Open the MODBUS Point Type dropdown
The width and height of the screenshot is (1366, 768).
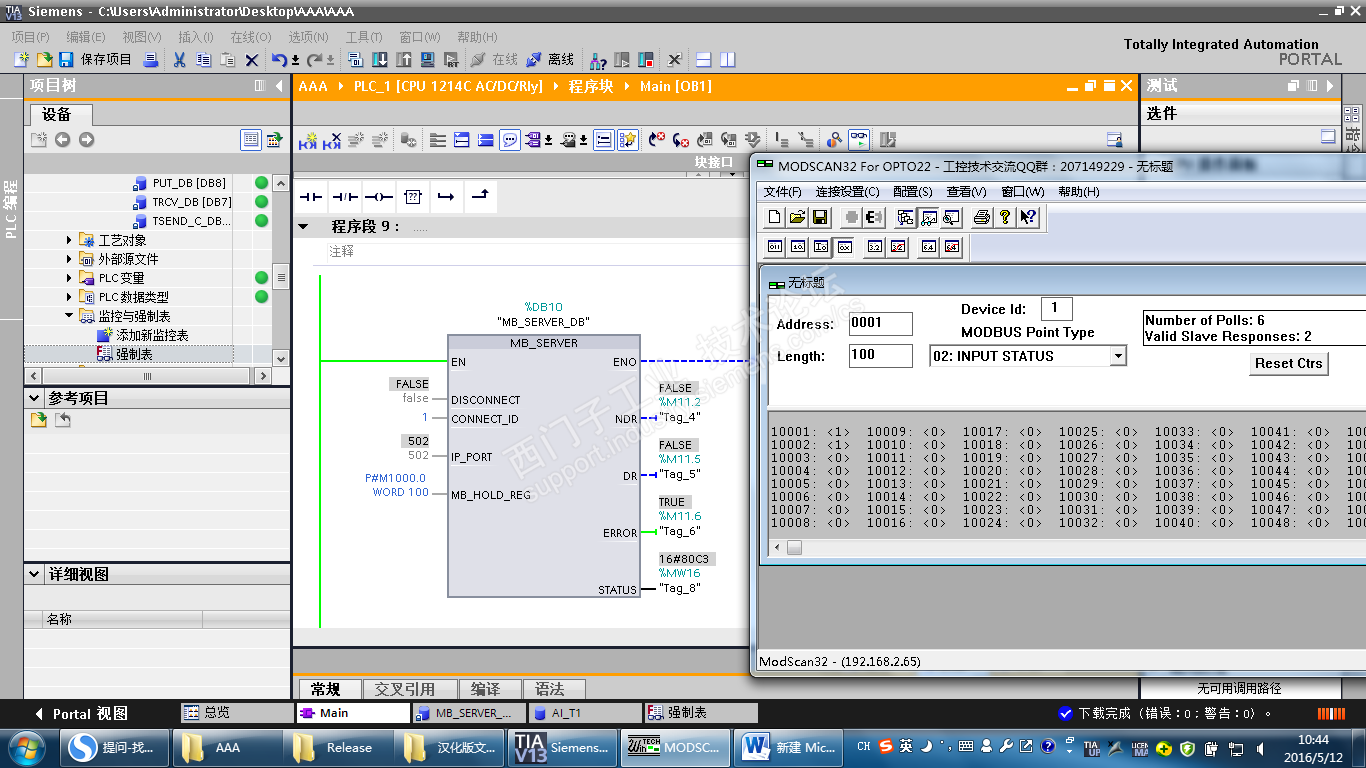click(1118, 356)
